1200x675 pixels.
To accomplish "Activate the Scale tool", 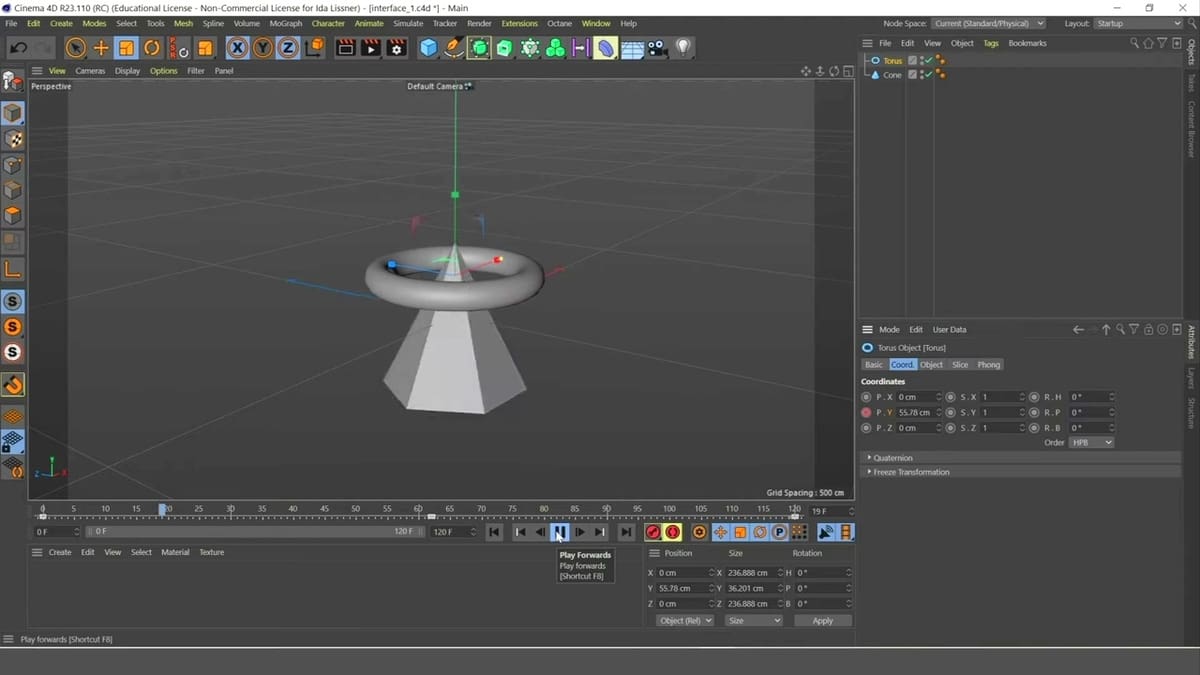I will pyautogui.click(x=126, y=47).
